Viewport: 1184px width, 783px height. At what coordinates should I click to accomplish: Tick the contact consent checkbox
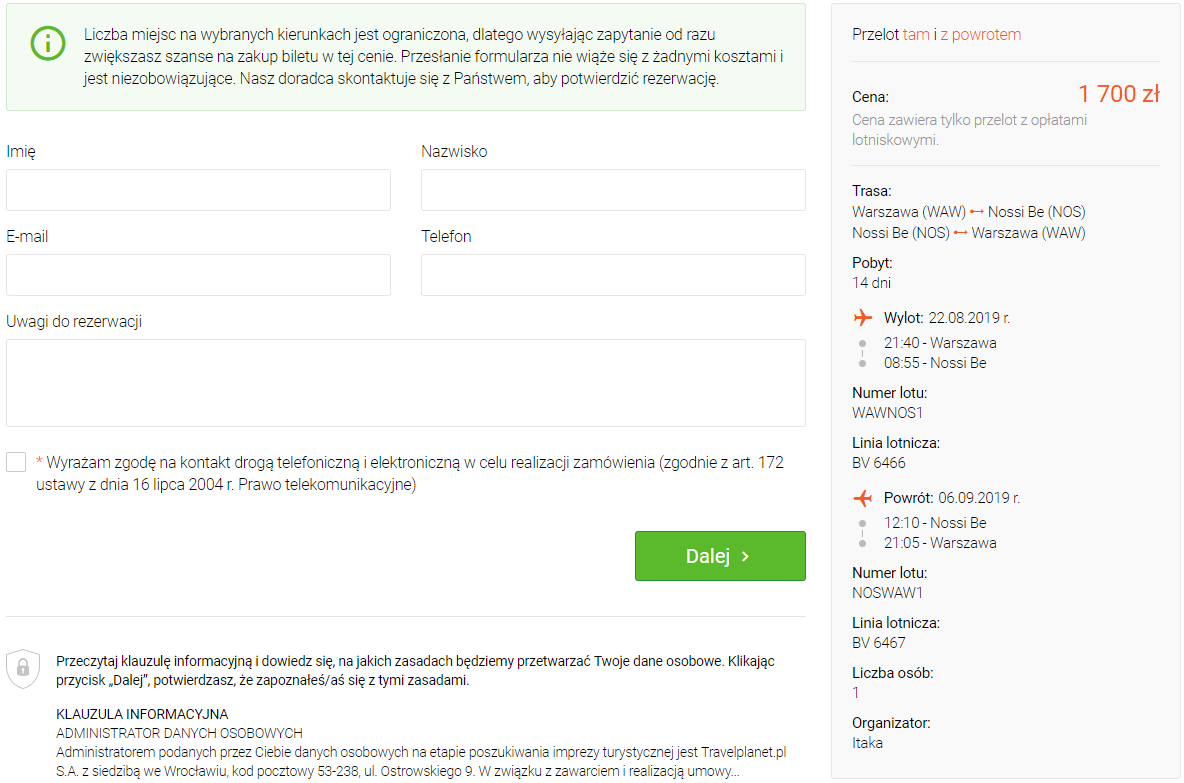coord(16,462)
